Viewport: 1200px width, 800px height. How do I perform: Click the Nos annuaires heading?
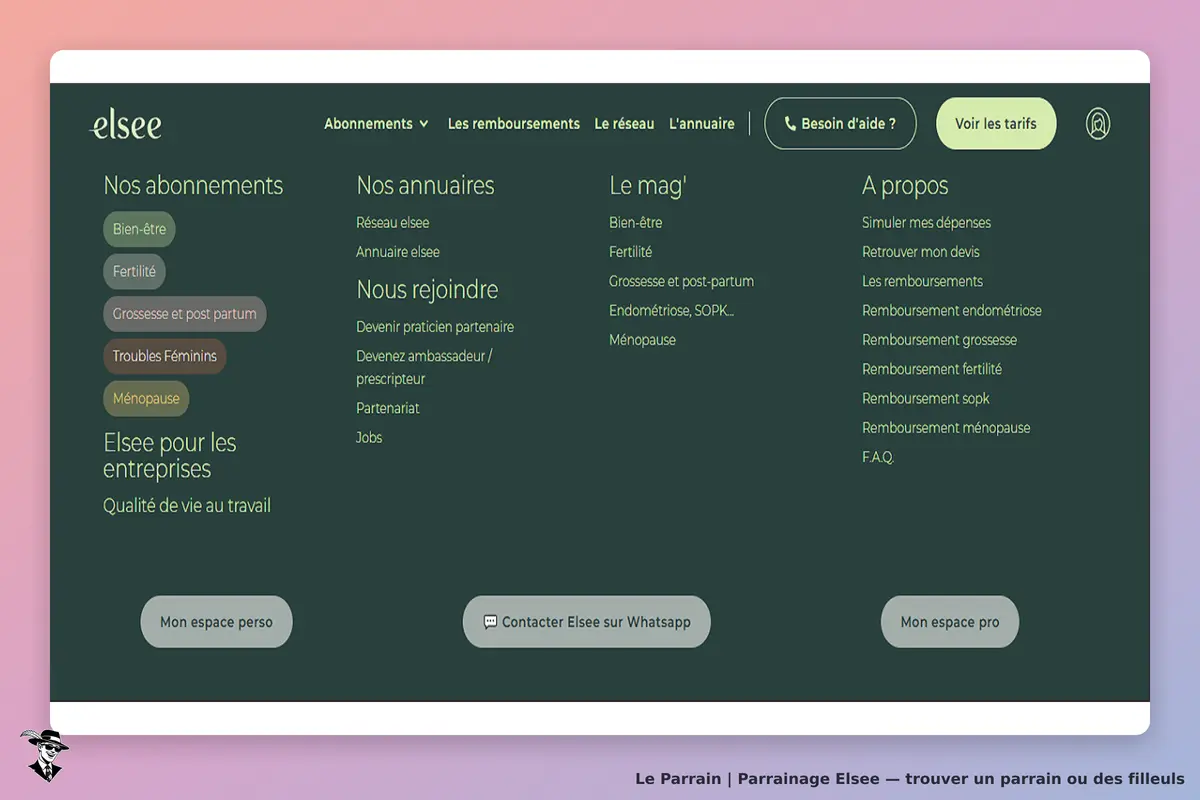425,185
